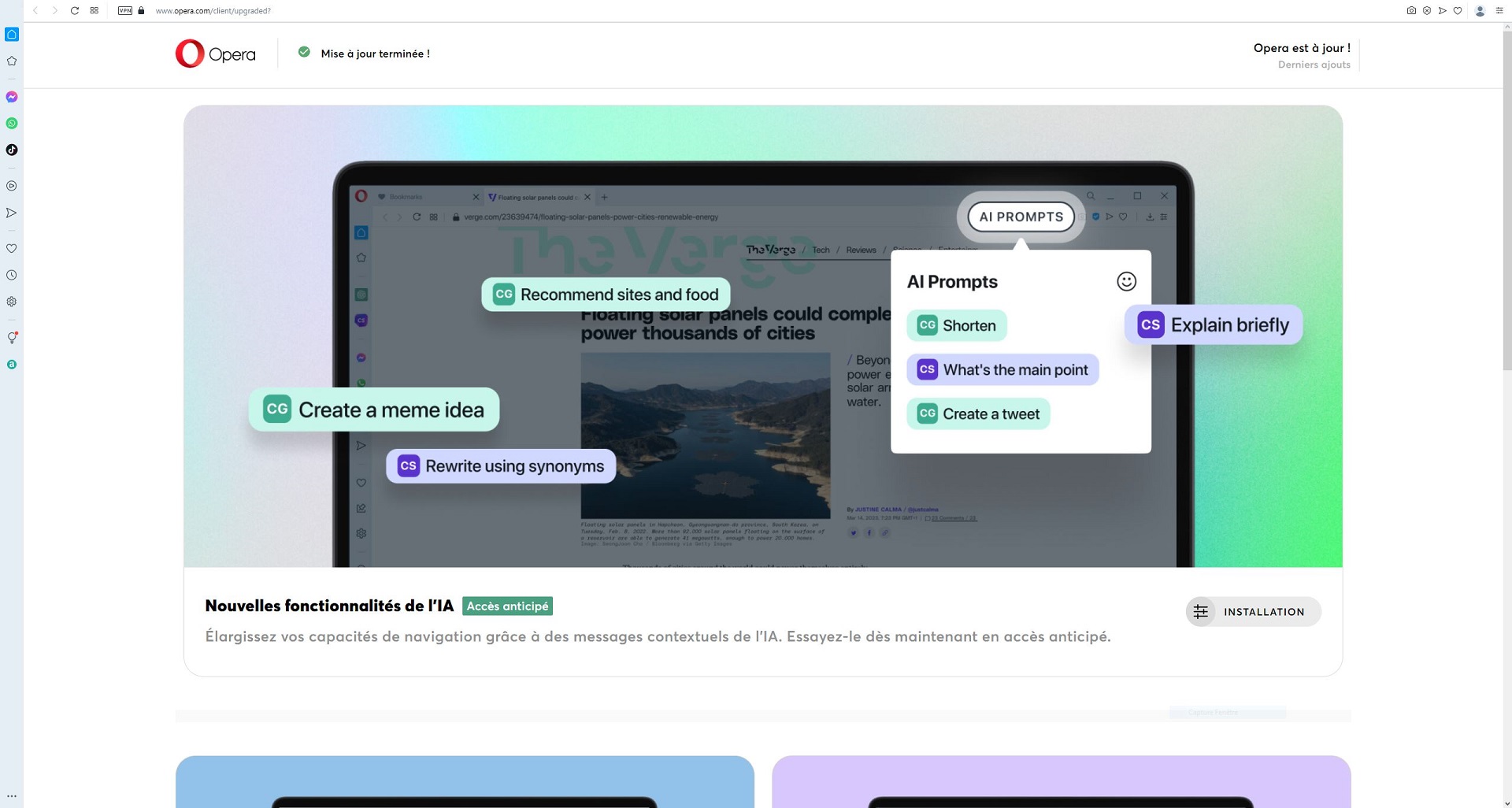This screenshot has height=808, width=1512.
Task: Take a snapshot with the camera icon
Action: coord(1411,10)
